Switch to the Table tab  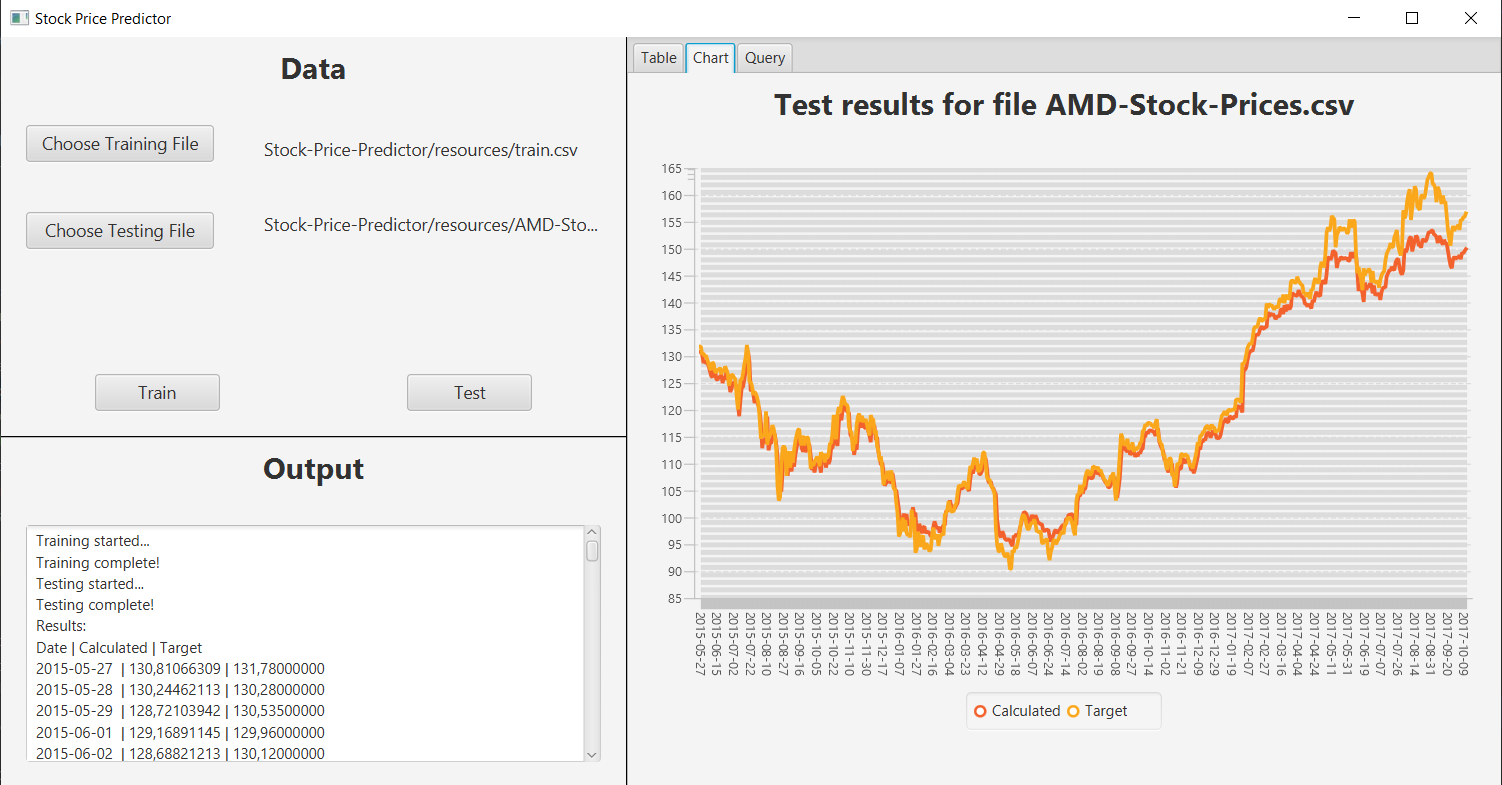point(657,58)
